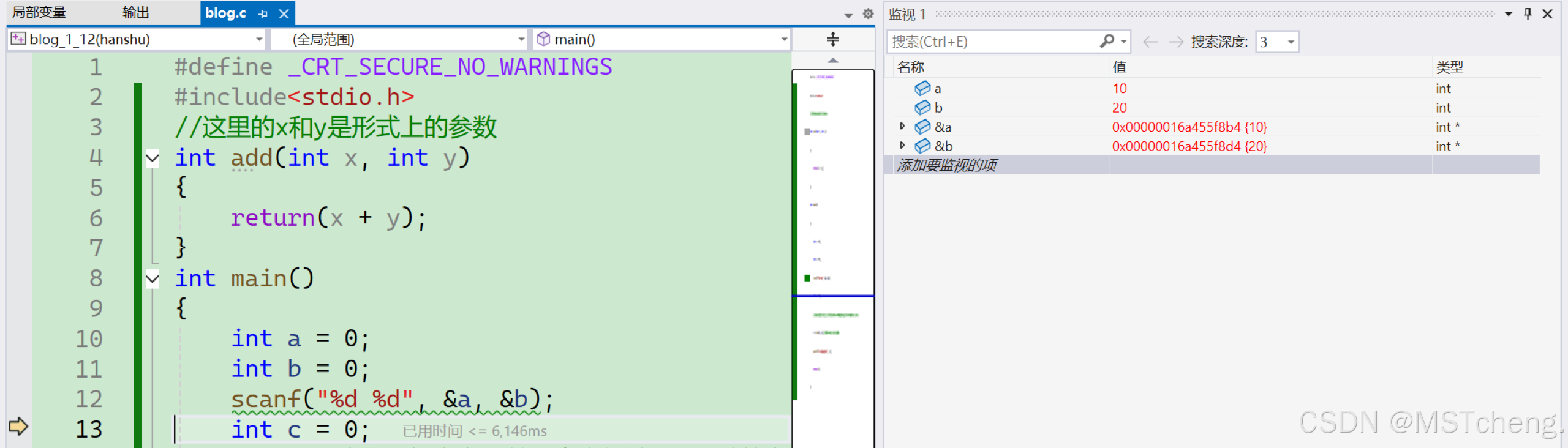Close the blog.c tab
This screenshot has width=1568, height=448.
(x=284, y=13)
